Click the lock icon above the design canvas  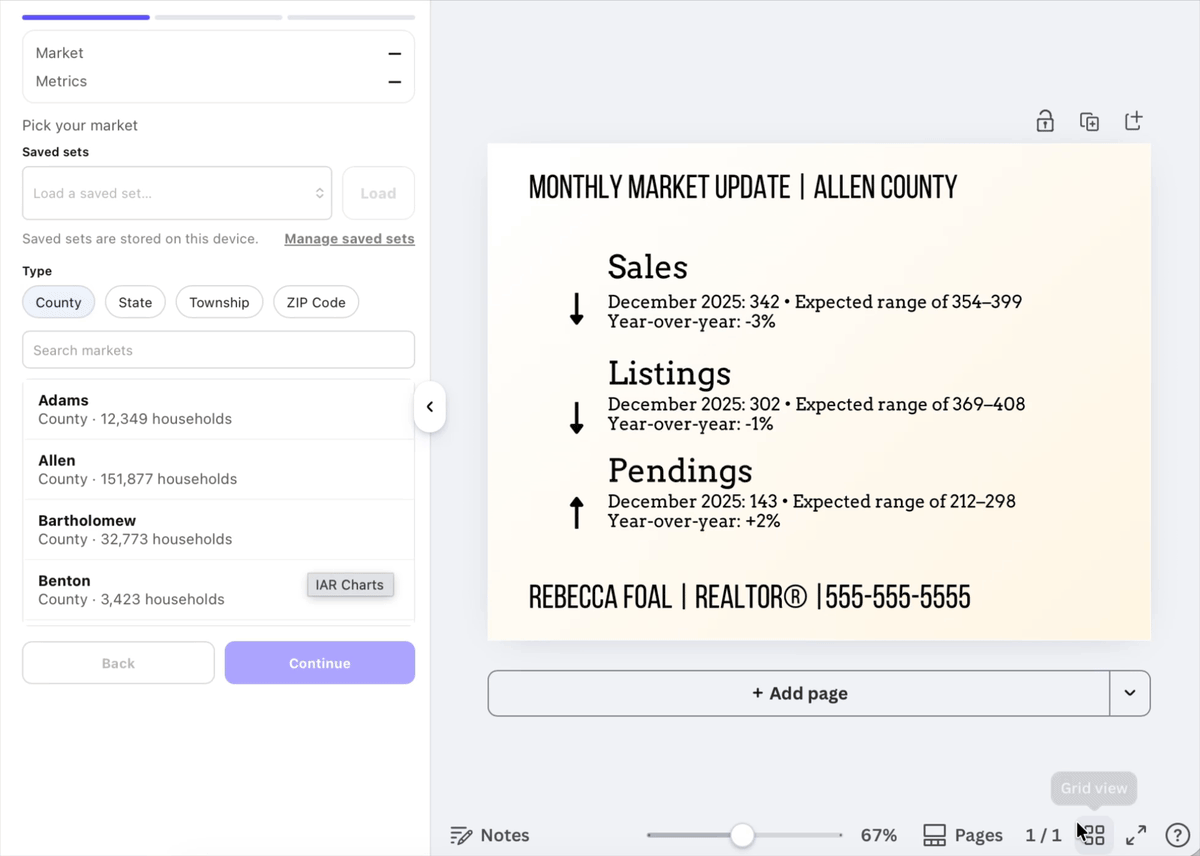[x=1044, y=120]
